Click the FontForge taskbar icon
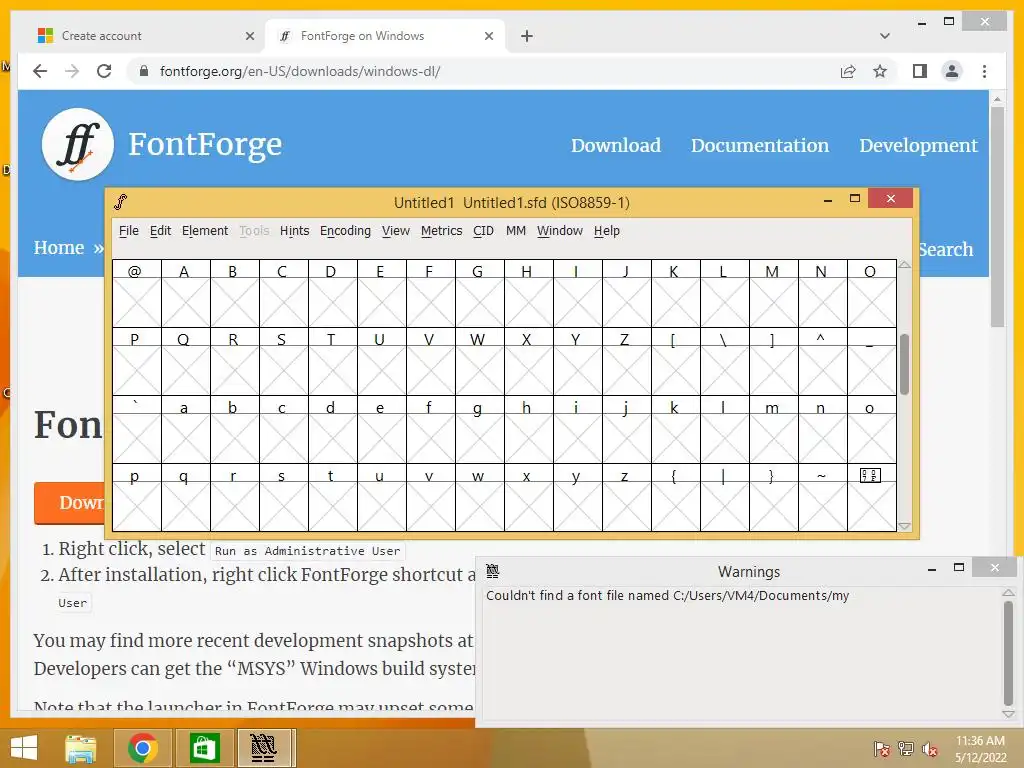 (264, 748)
